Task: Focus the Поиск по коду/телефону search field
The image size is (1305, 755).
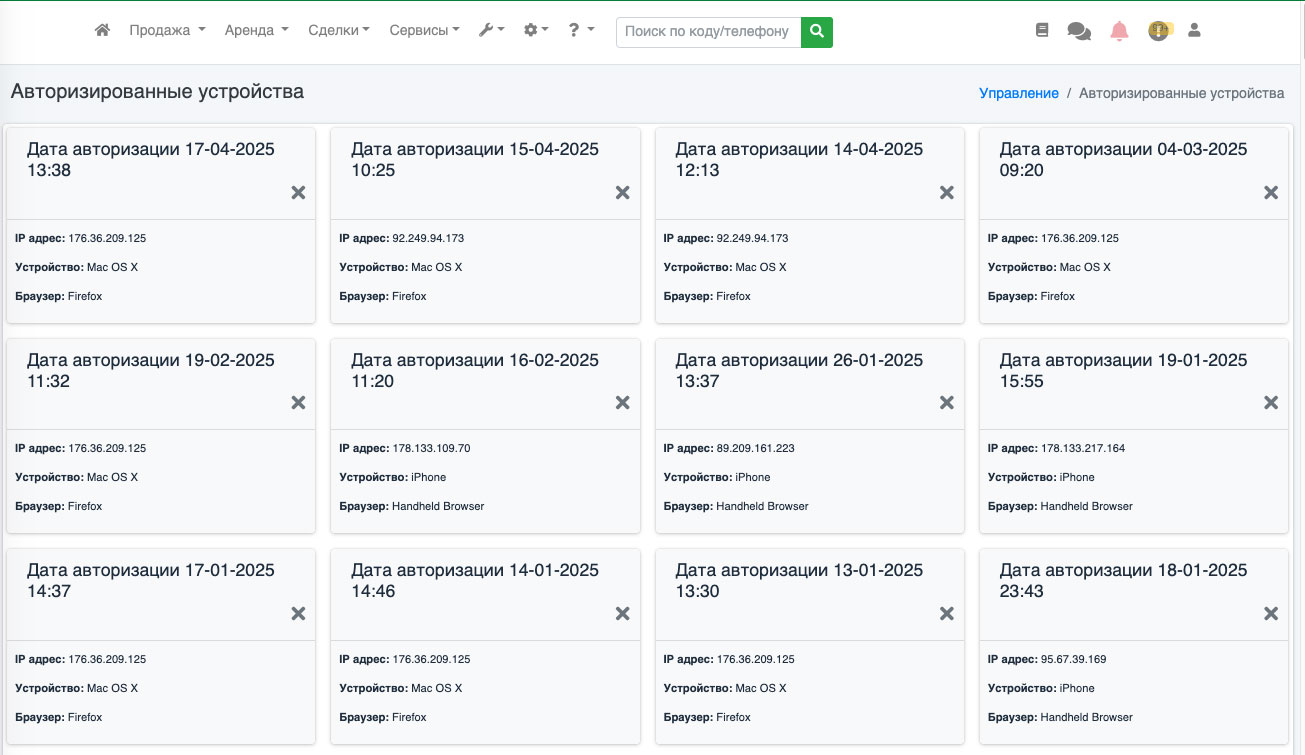Action: tap(708, 32)
